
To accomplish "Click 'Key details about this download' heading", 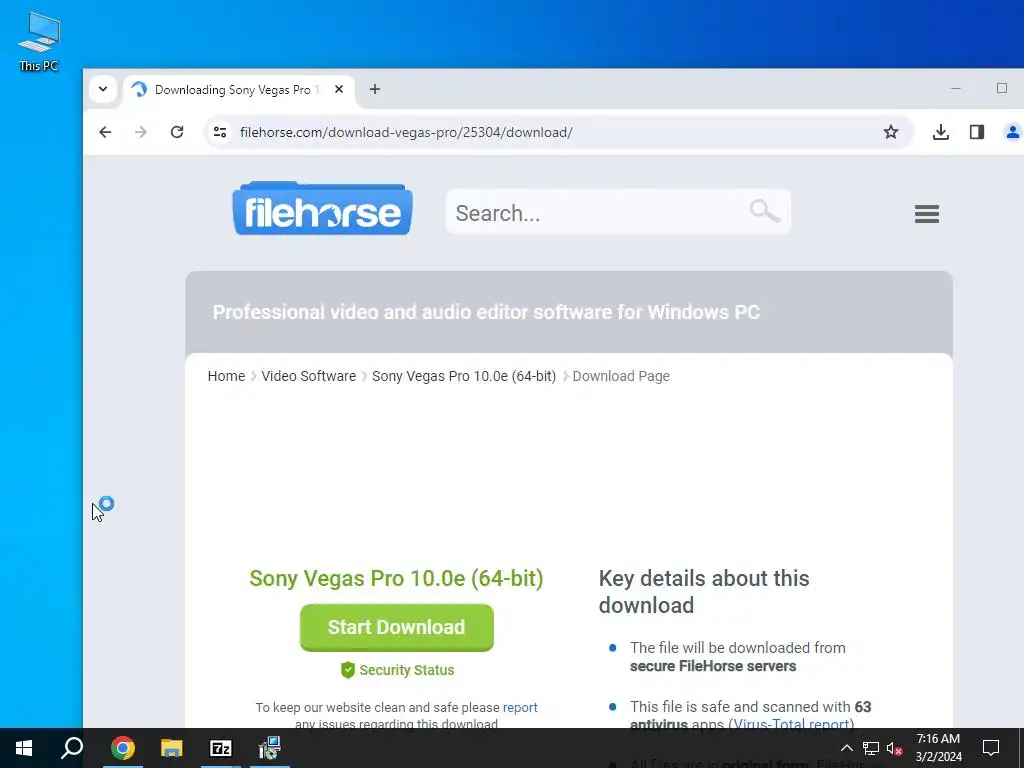I will [704, 592].
